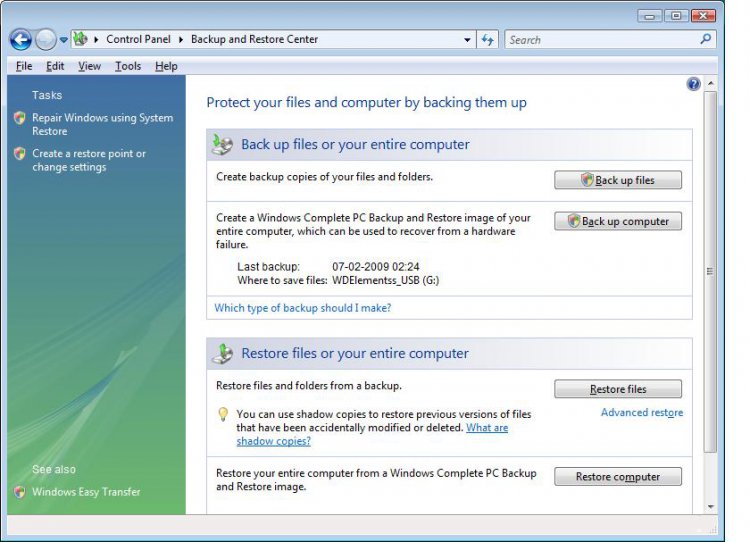Click the Protect your files page heading

click(366, 102)
